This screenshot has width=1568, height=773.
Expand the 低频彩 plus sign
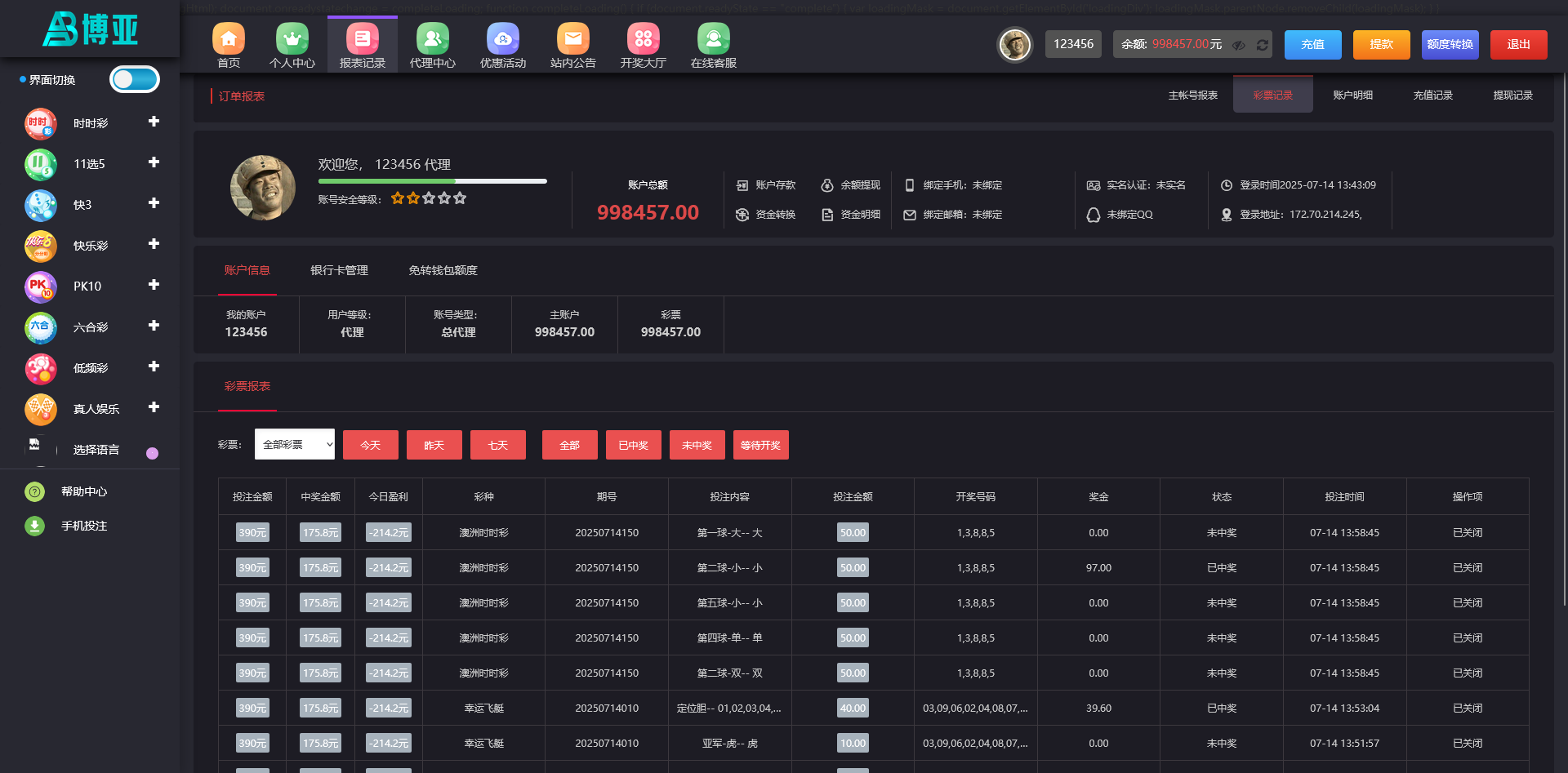tap(154, 367)
